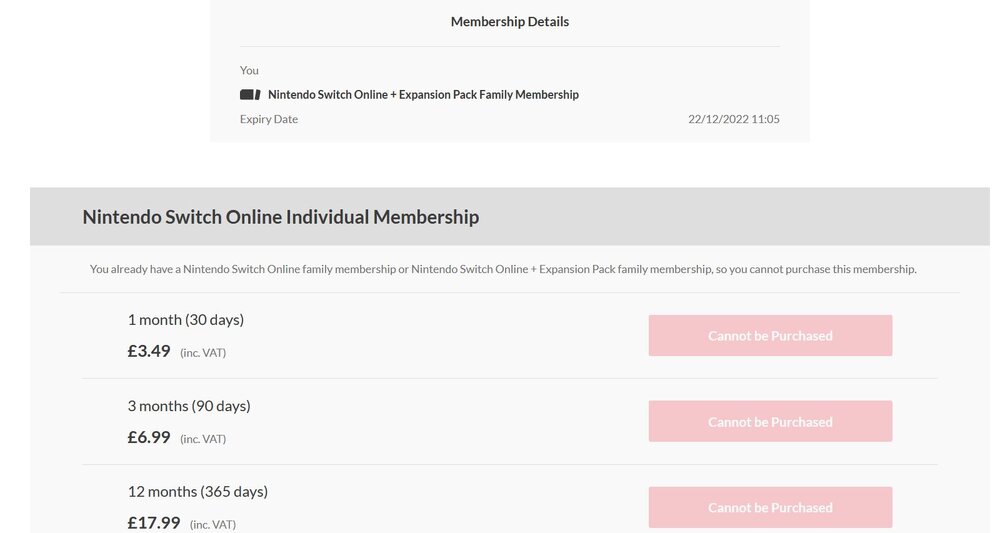Select the £6.99 price
Screen dimensions: 1000x533
tap(149, 437)
